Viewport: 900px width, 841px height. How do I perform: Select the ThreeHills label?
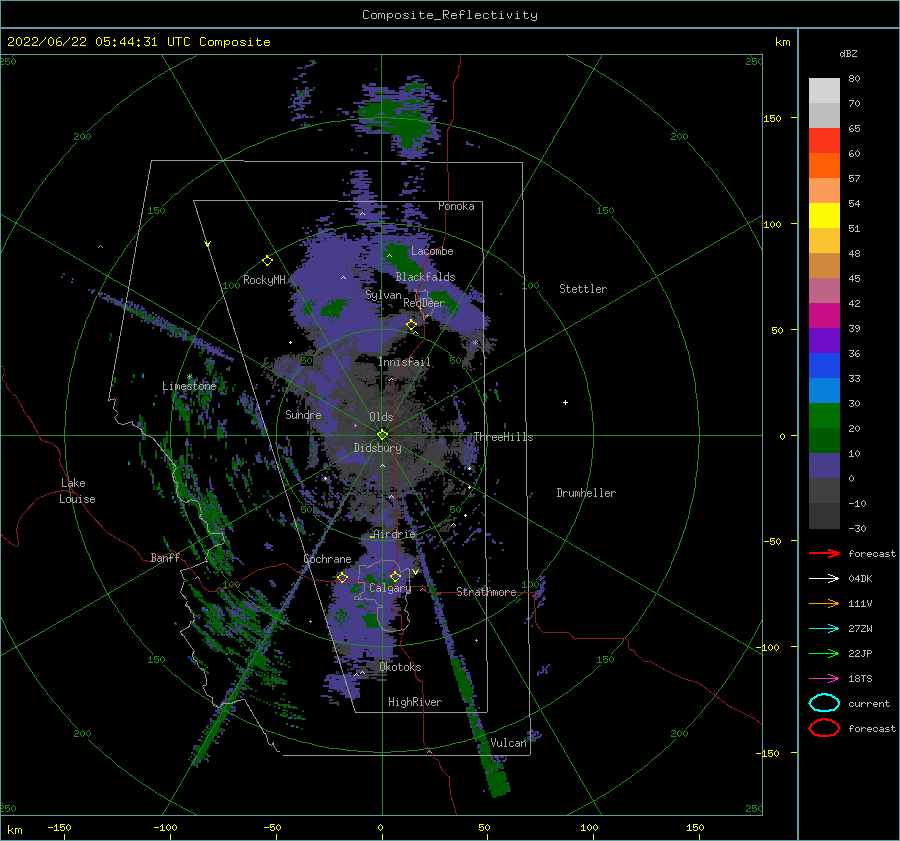pyautogui.click(x=503, y=437)
